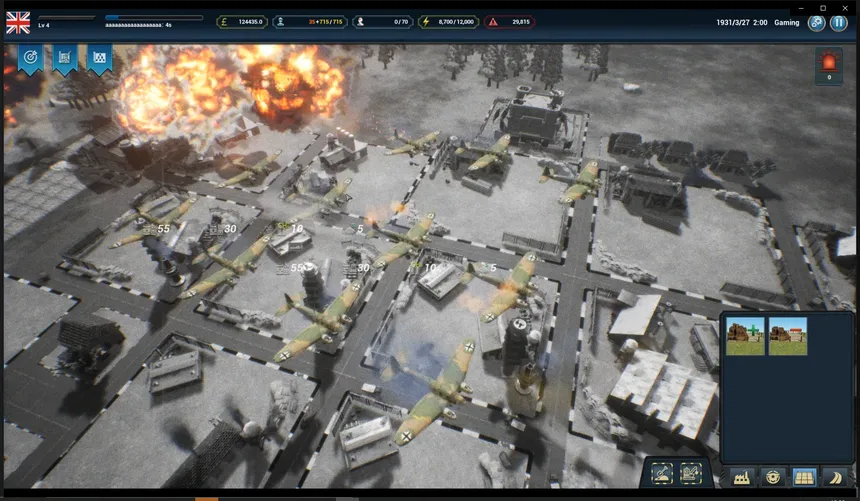The height and width of the screenshot is (501, 860).
Task: Select the build farm thumbnail with green plus
Action: tap(745, 336)
